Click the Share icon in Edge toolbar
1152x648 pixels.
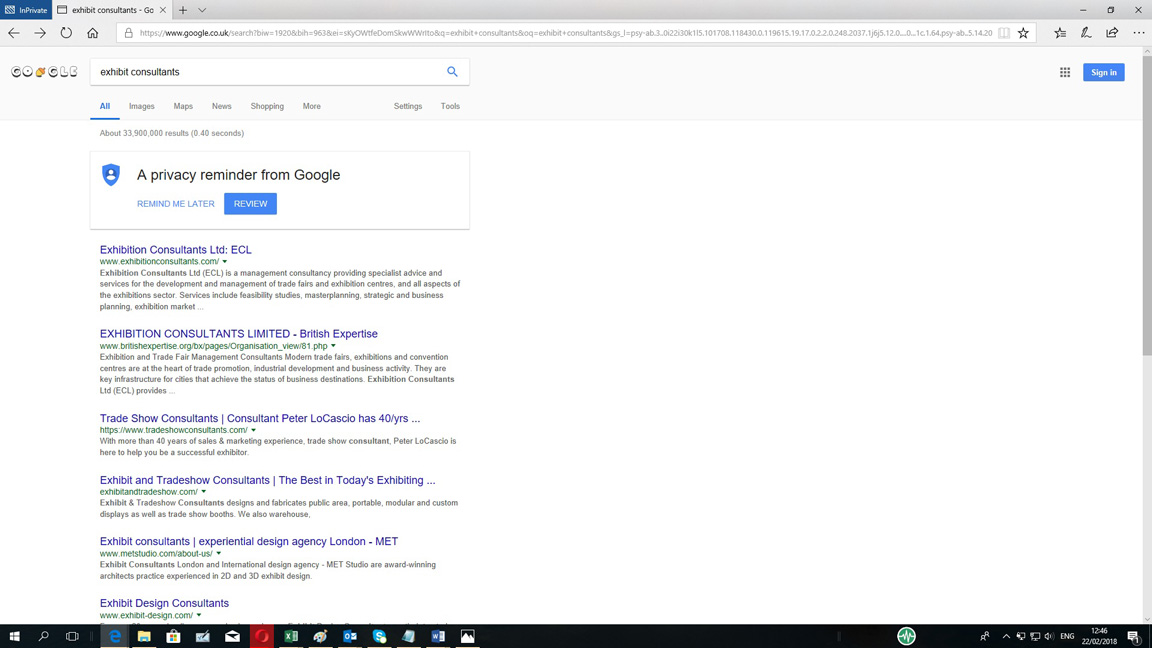[x=1112, y=33]
